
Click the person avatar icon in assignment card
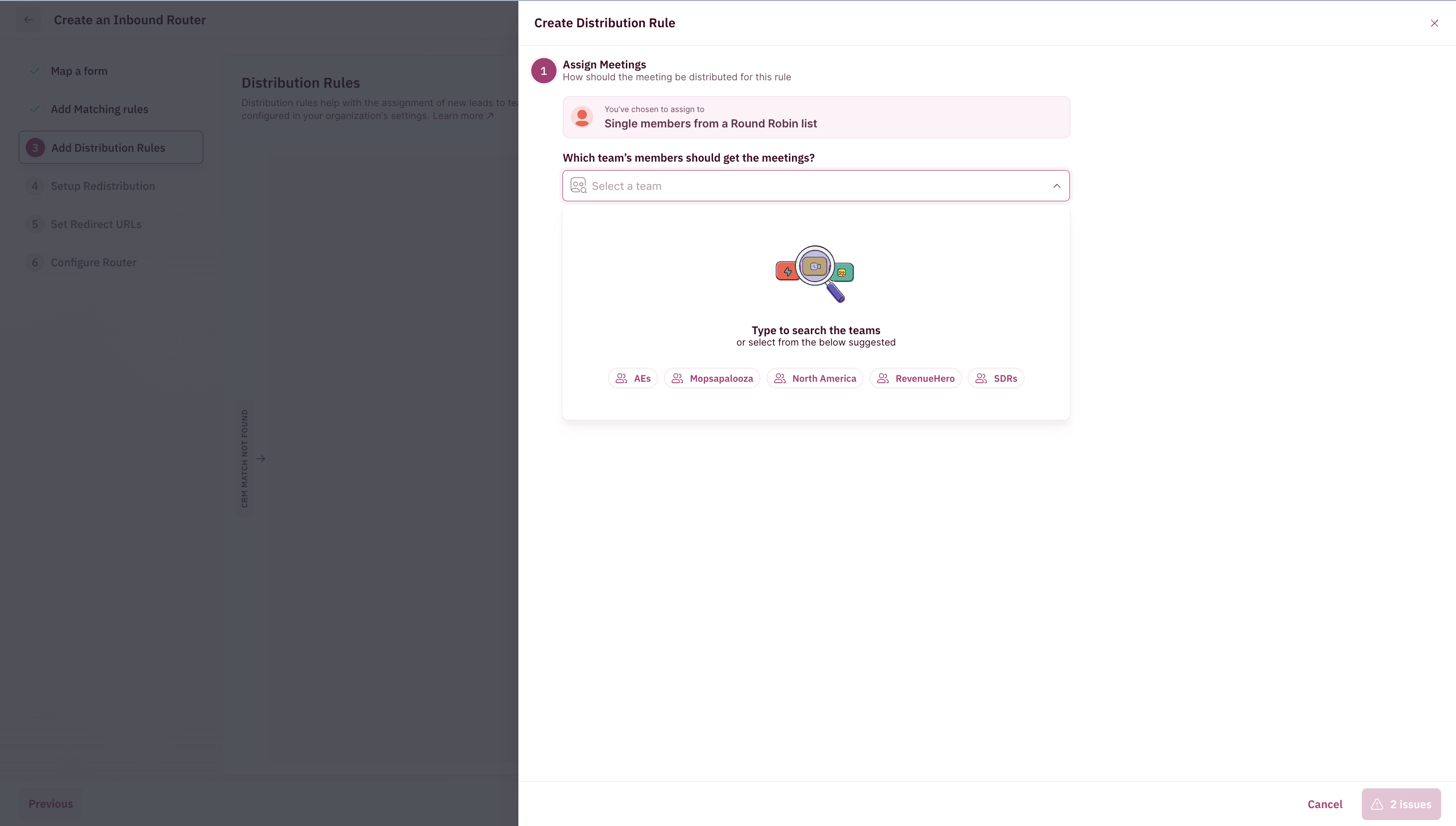click(x=582, y=118)
